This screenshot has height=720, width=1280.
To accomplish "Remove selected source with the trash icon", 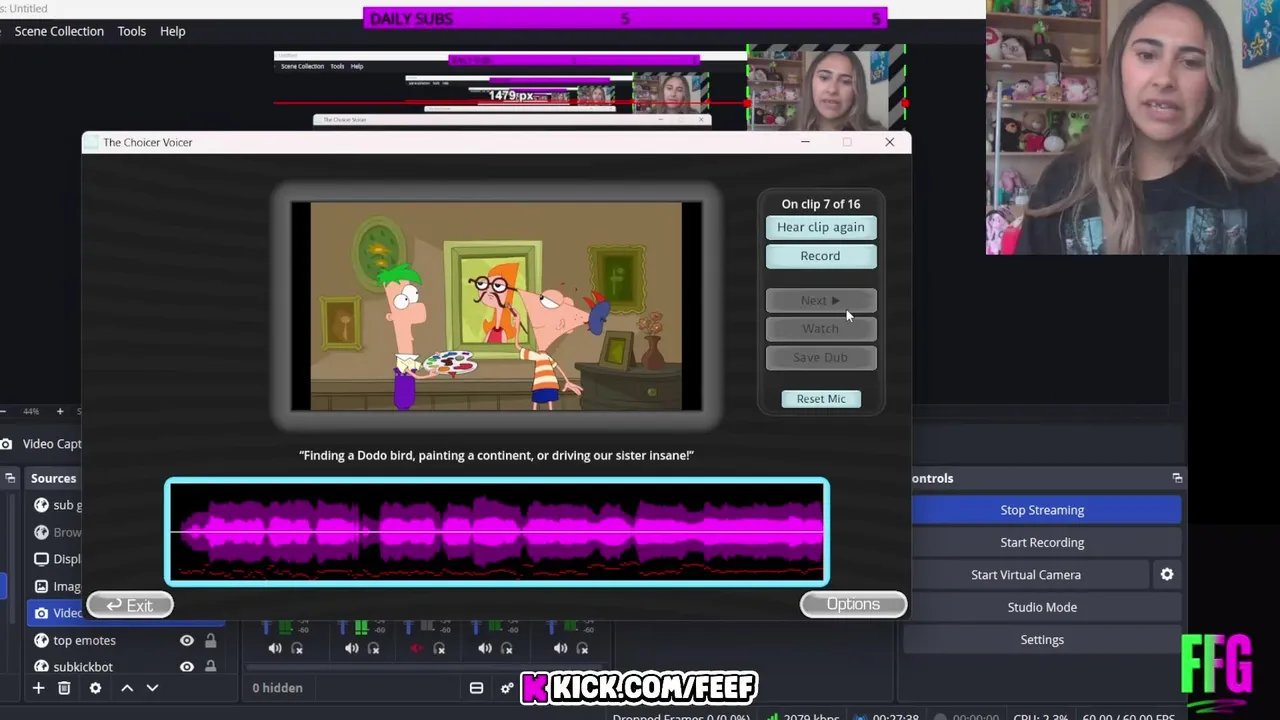I will pyautogui.click(x=64, y=688).
